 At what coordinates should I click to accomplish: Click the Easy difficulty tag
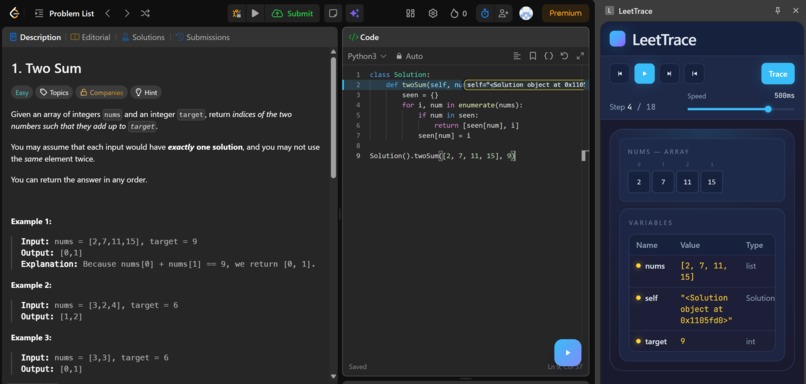tap(22, 93)
